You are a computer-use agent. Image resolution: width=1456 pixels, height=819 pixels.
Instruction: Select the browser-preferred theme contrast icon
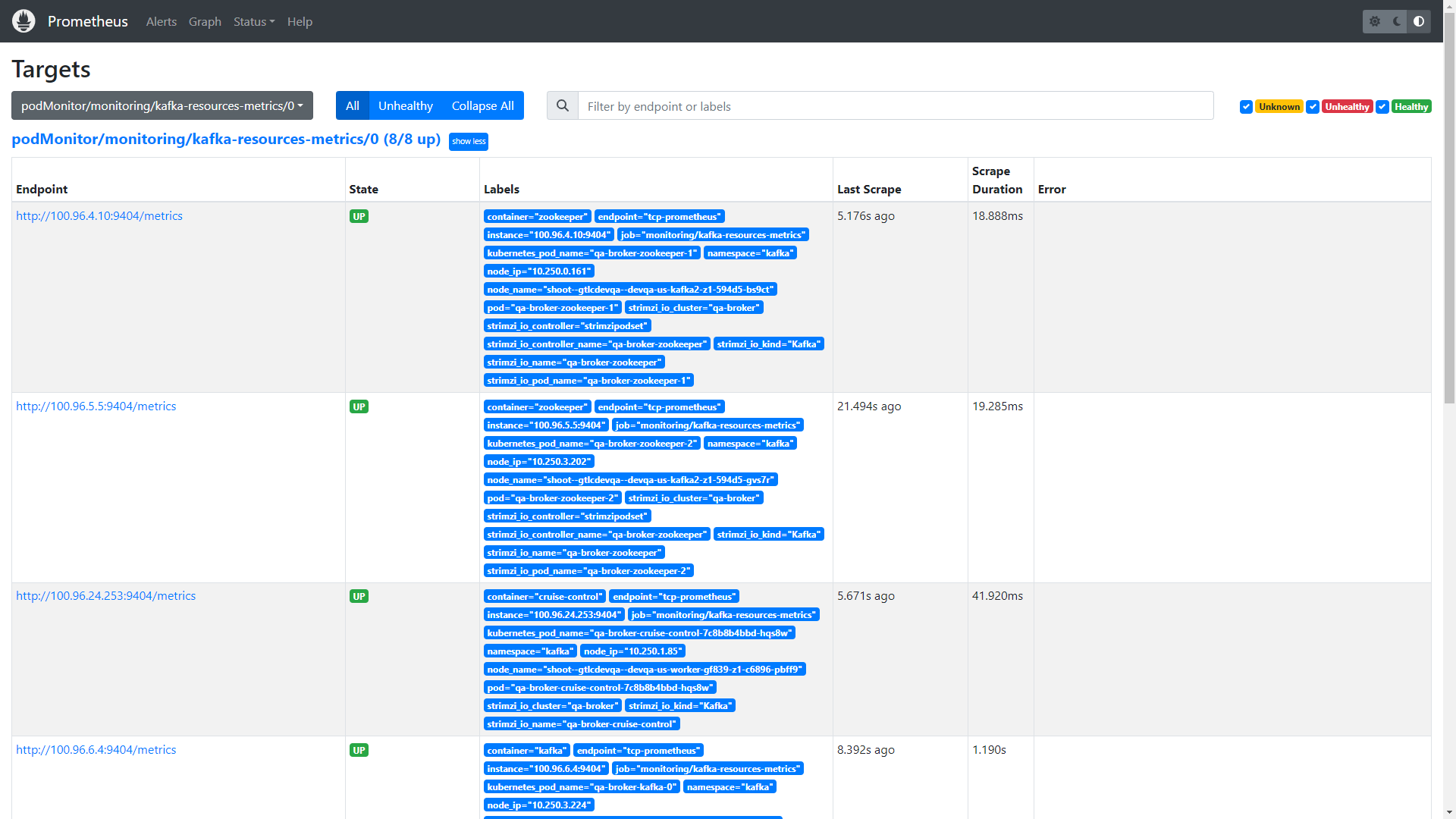pos(1419,21)
